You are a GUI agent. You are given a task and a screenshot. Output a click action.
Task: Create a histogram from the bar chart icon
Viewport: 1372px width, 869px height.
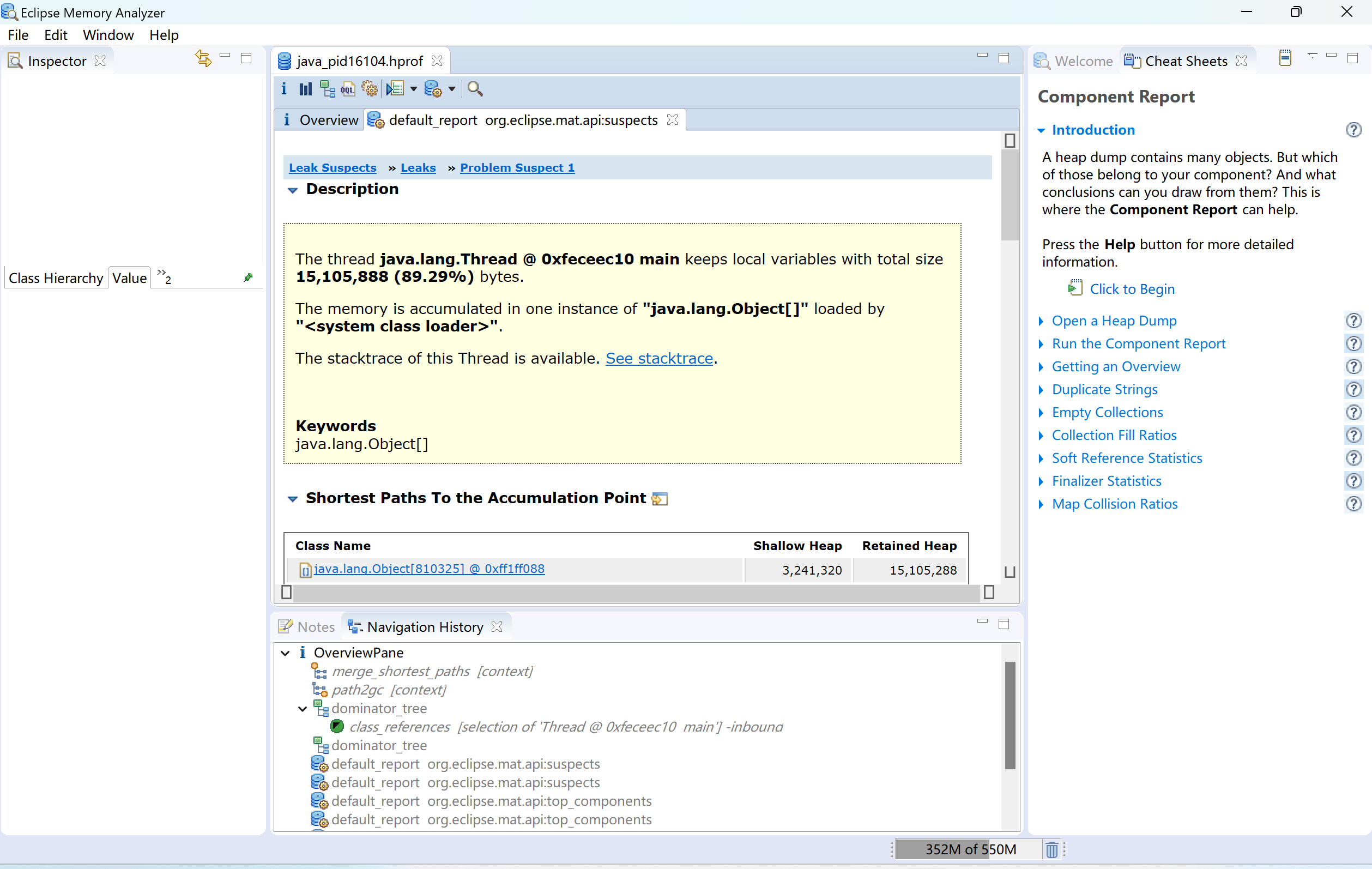pyautogui.click(x=305, y=89)
